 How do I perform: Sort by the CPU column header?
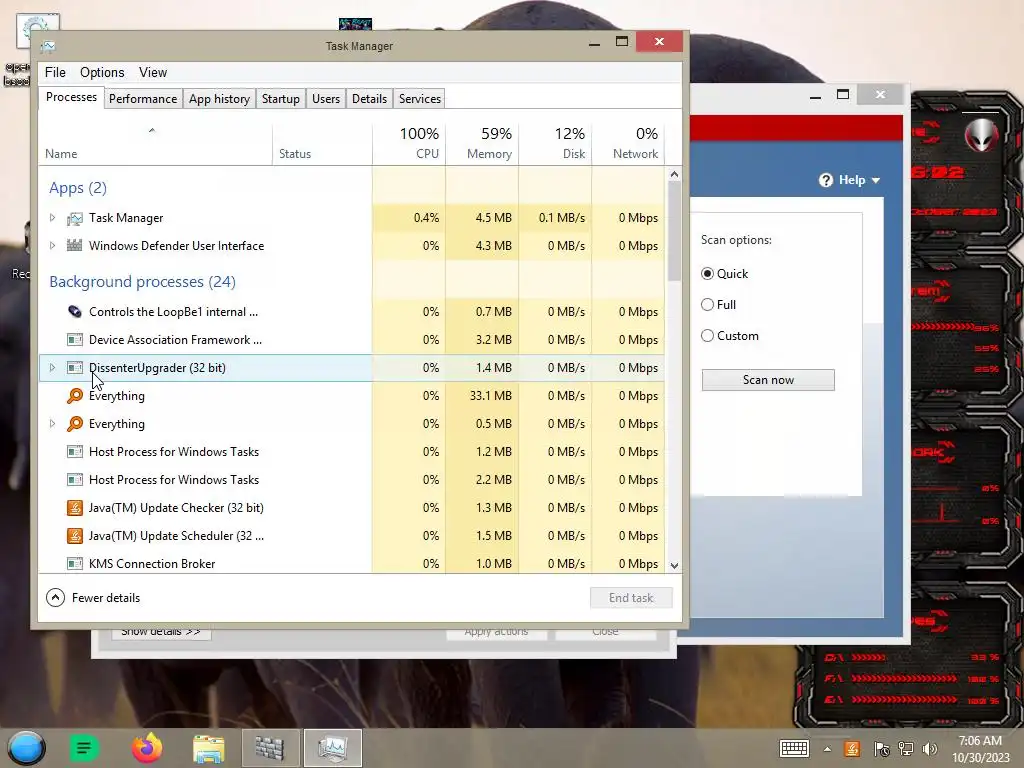pos(409,143)
